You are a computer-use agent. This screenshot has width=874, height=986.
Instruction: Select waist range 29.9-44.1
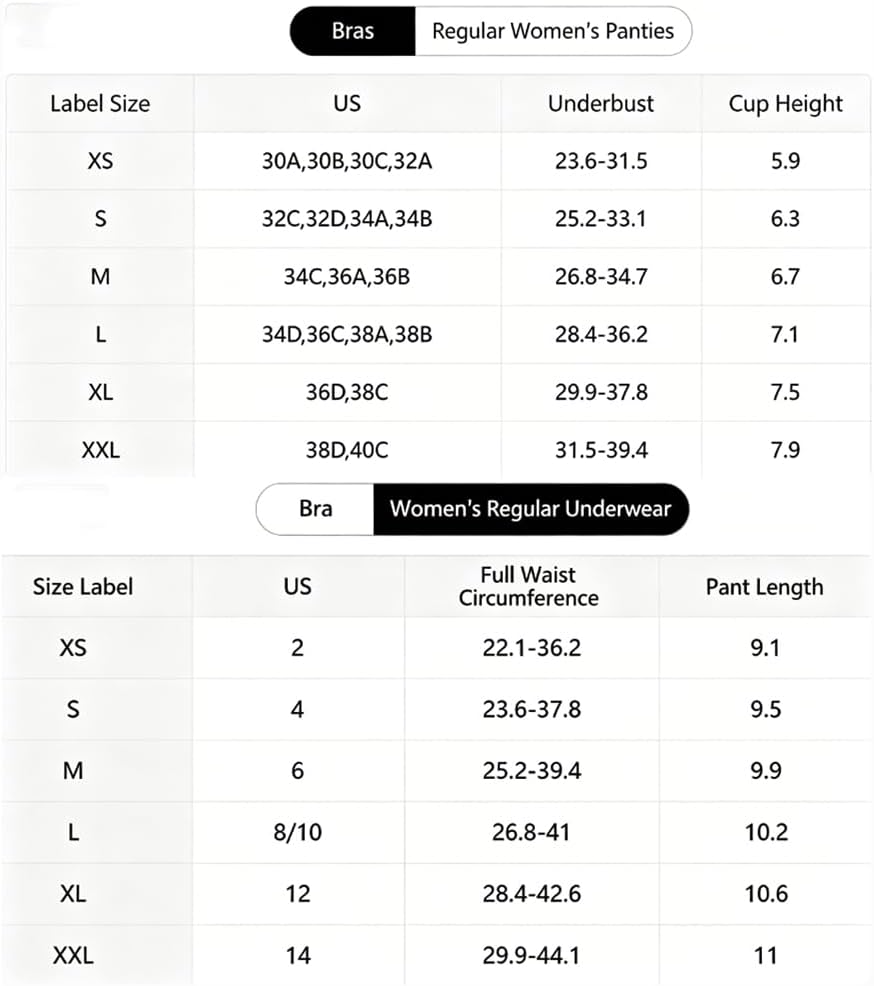click(532, 956)
